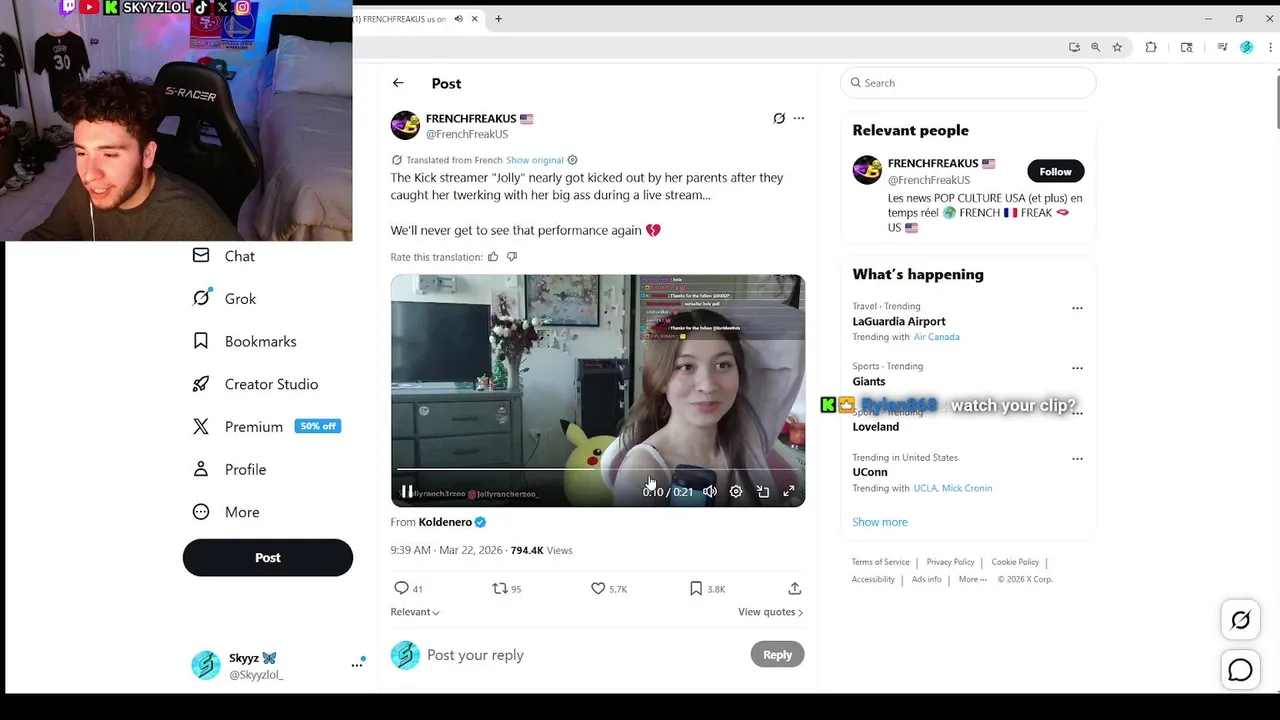1280x720 pixels.
Task: Open Premium in the sidebar
Action: [266, 426]
